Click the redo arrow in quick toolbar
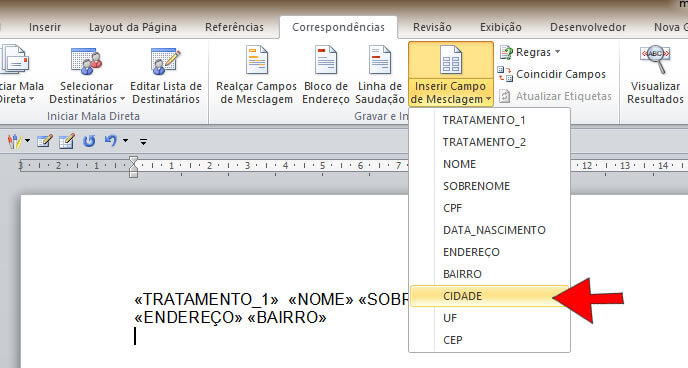688x368 pixels. point(89,141)
